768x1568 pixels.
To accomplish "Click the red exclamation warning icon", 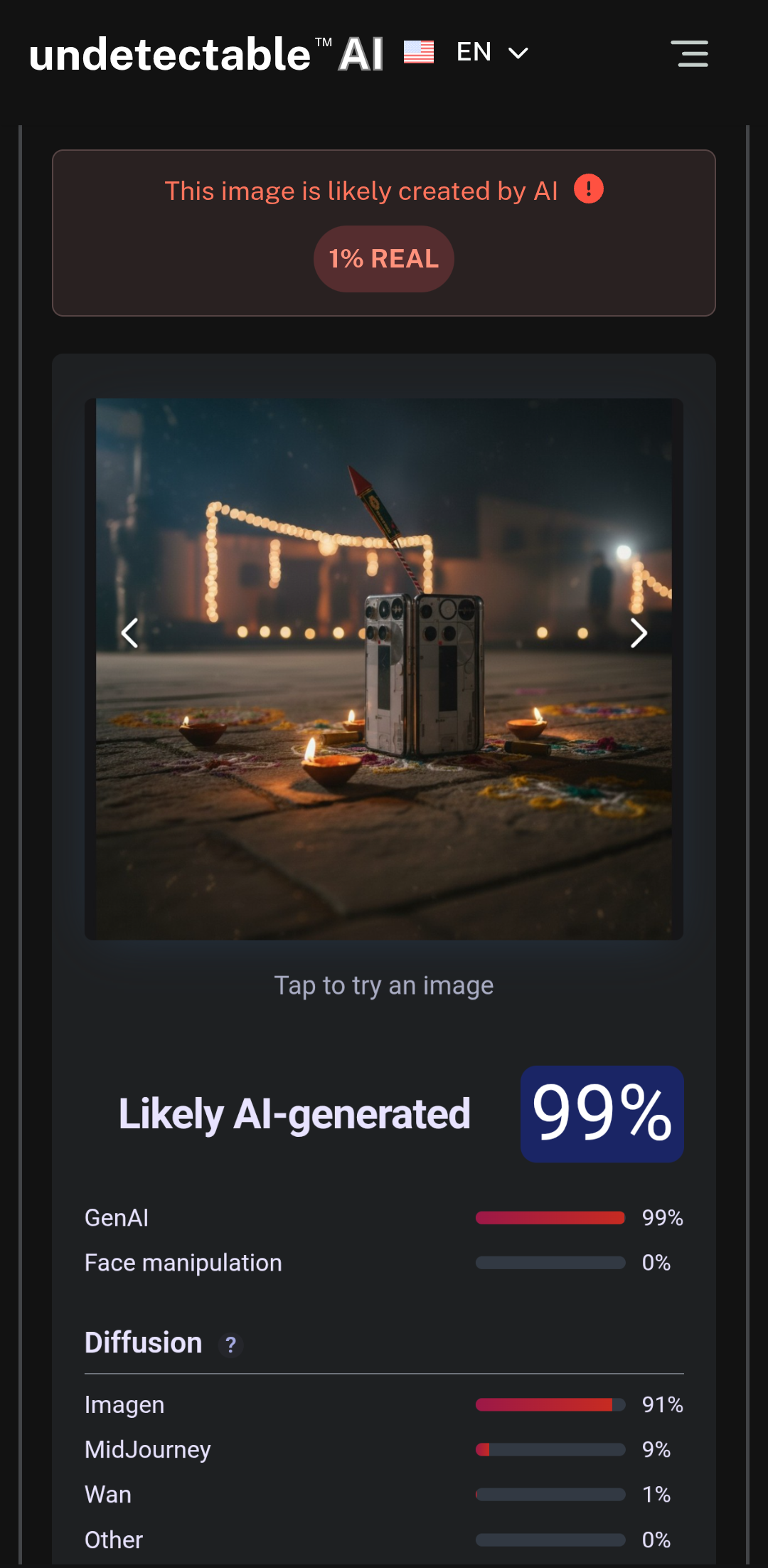I will click(589, 189).
